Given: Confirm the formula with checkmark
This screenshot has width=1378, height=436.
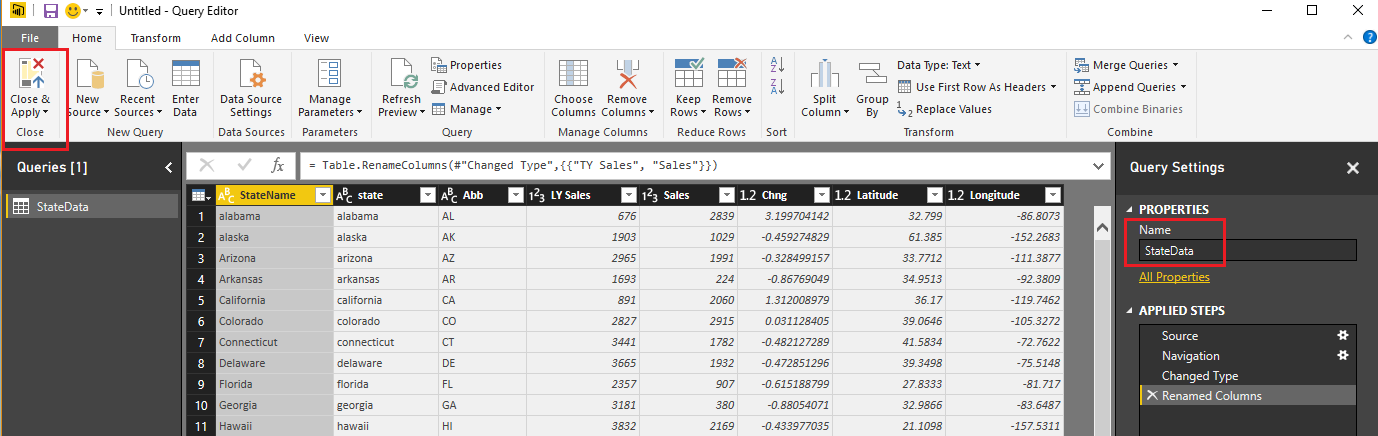Looking at the screenshot, I should pos(244,165).
